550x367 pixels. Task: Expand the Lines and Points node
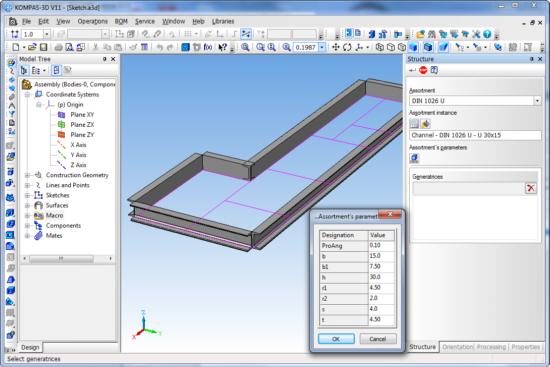(27, 185)
